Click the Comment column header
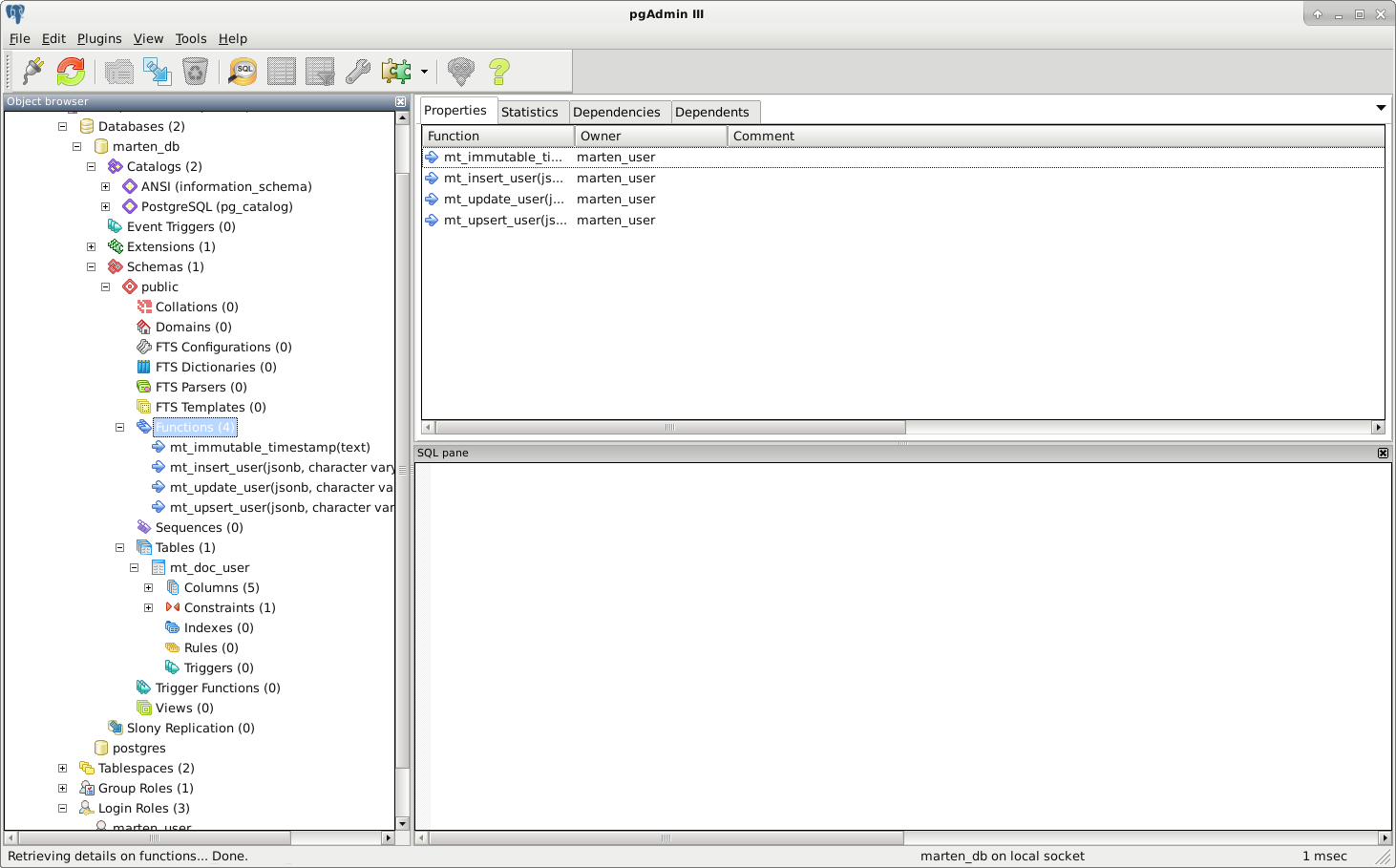The image size is (1396, 868). tap(1056, 136)
